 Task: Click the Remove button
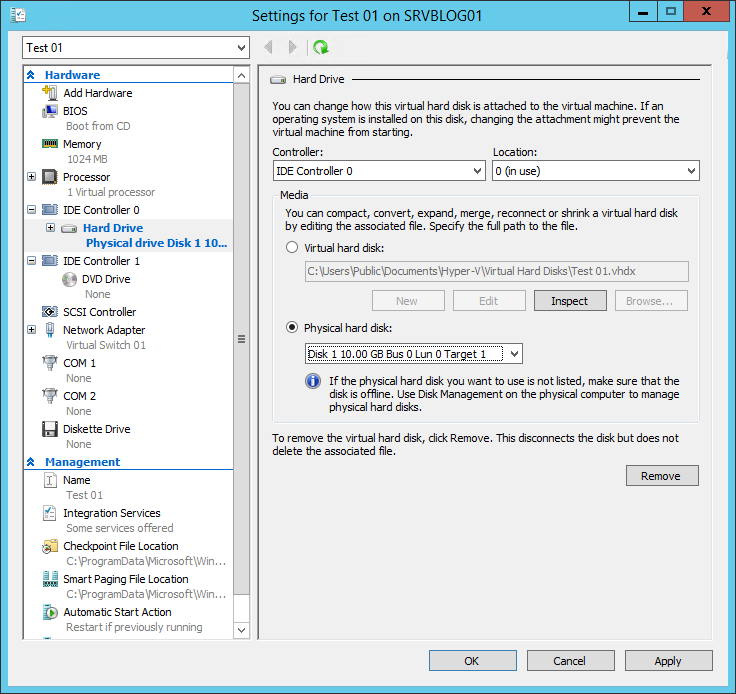tap(662, 476)
